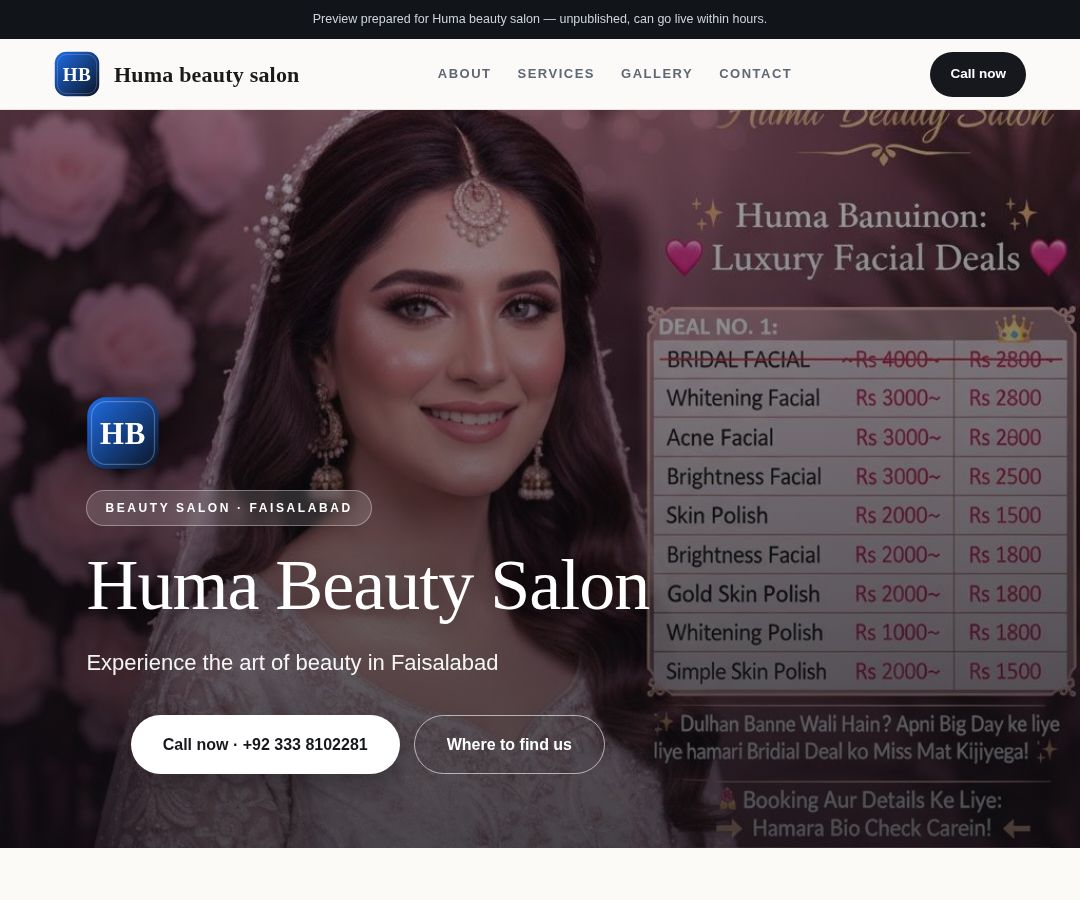Click Beauty Salon · Faisalabad pill
The image size is (1080, 900).
coord(229,507)
